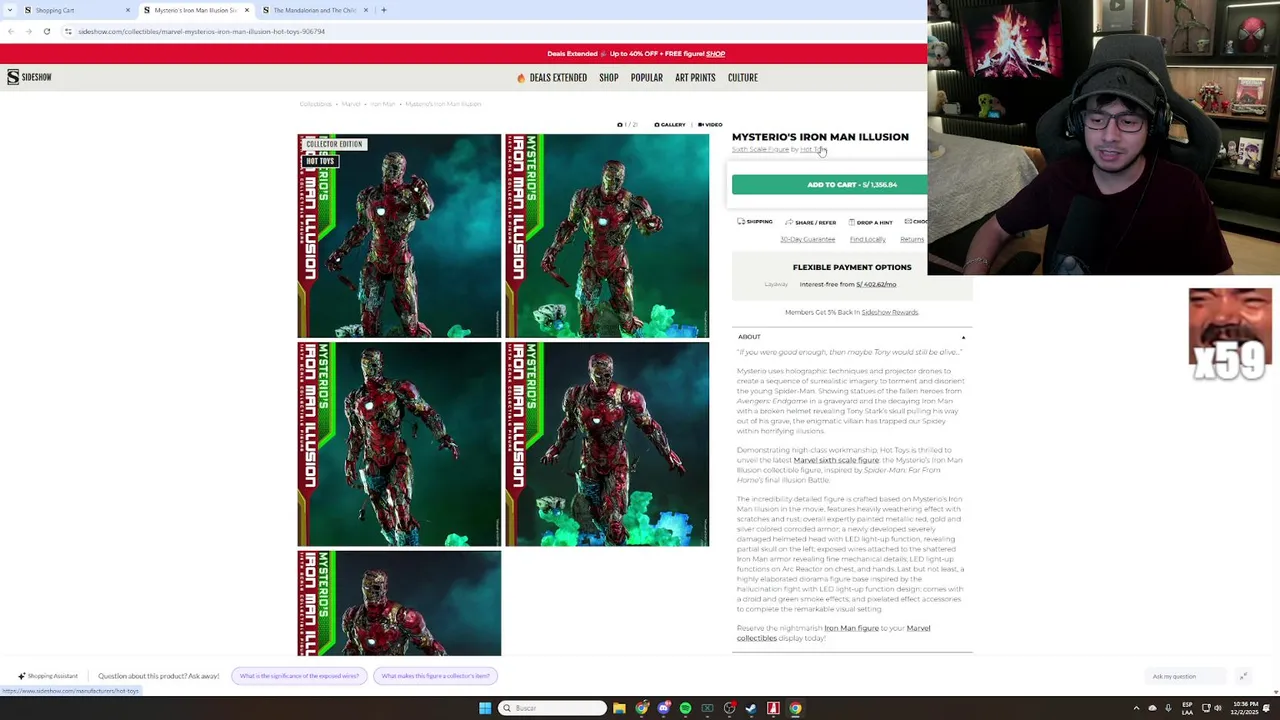The height and width of the screenshot is (720, 1280).
Task: Close the Mysterio's Iron Man Illusion tab
Action: pos(247,10)
